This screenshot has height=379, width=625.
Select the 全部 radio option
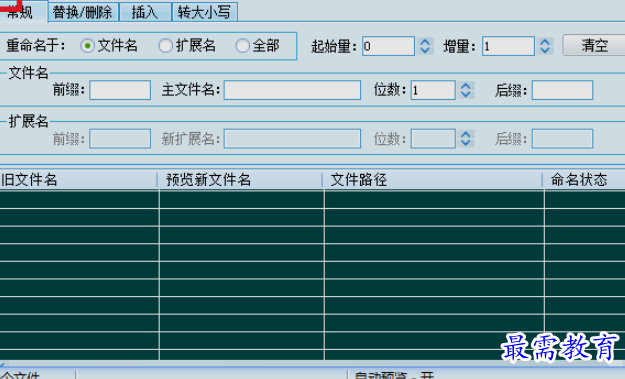(x=257, y=46)
